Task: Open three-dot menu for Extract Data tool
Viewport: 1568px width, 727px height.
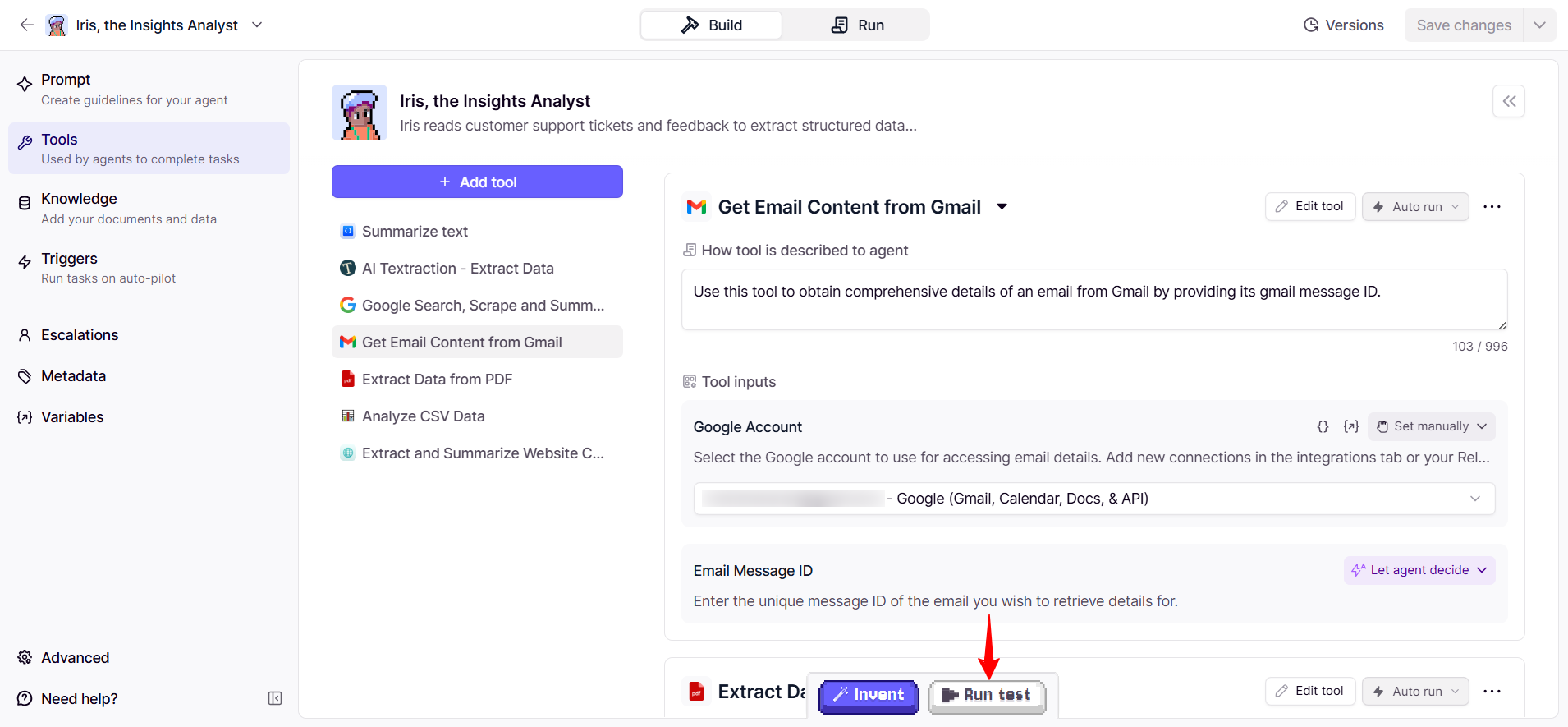Action: pyautogui.click(x=1492, y=692)
